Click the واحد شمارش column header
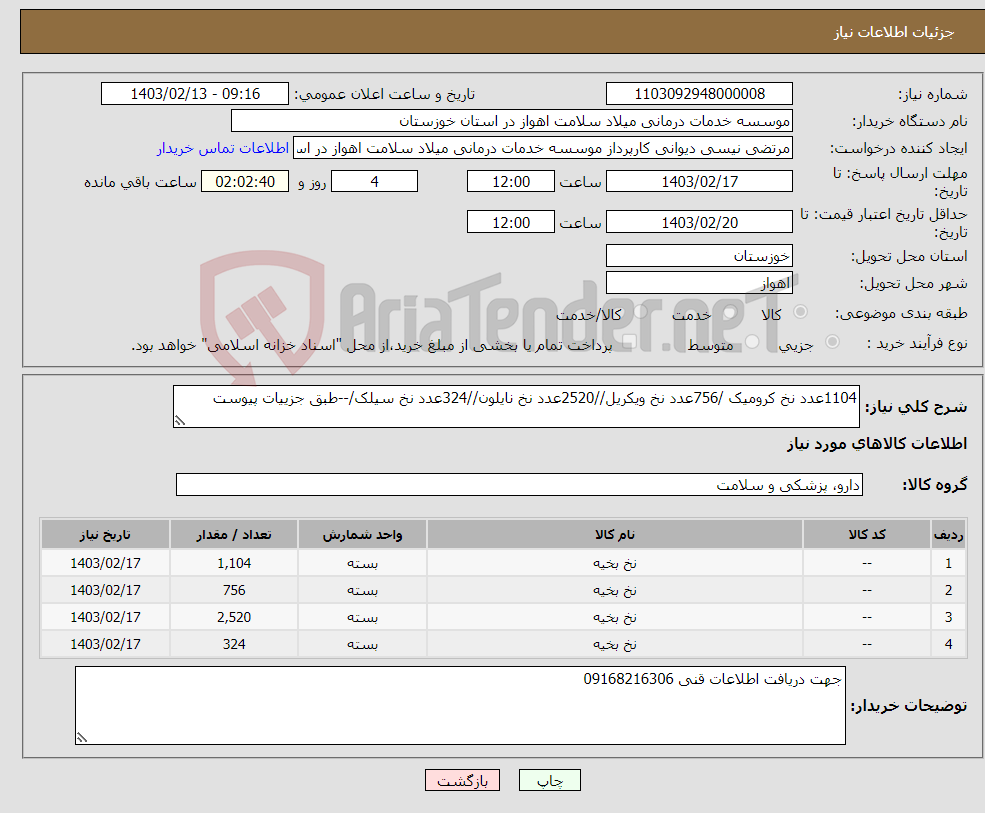Viewport: 985px width, 813px height. 362,535
